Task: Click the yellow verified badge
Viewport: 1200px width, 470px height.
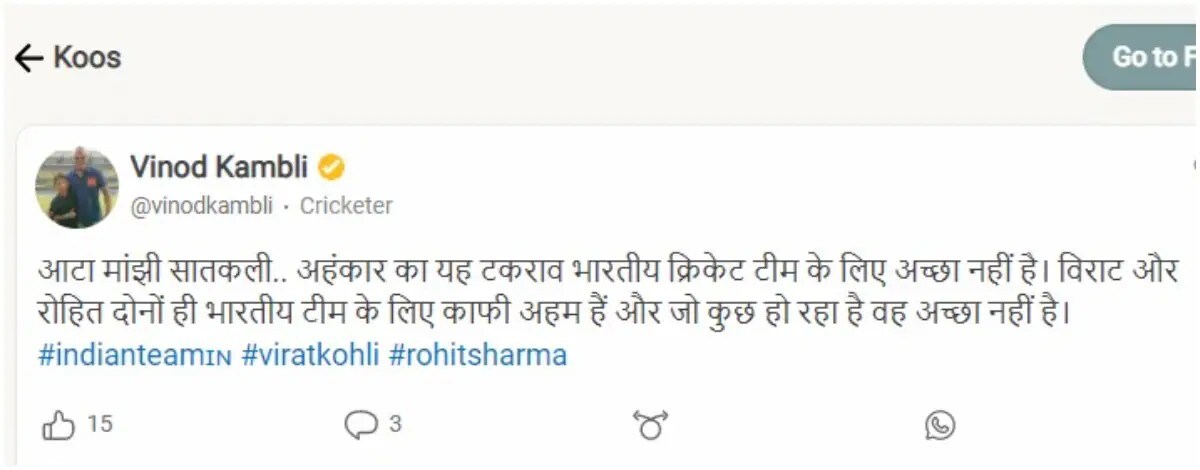Action: [332, 167]
